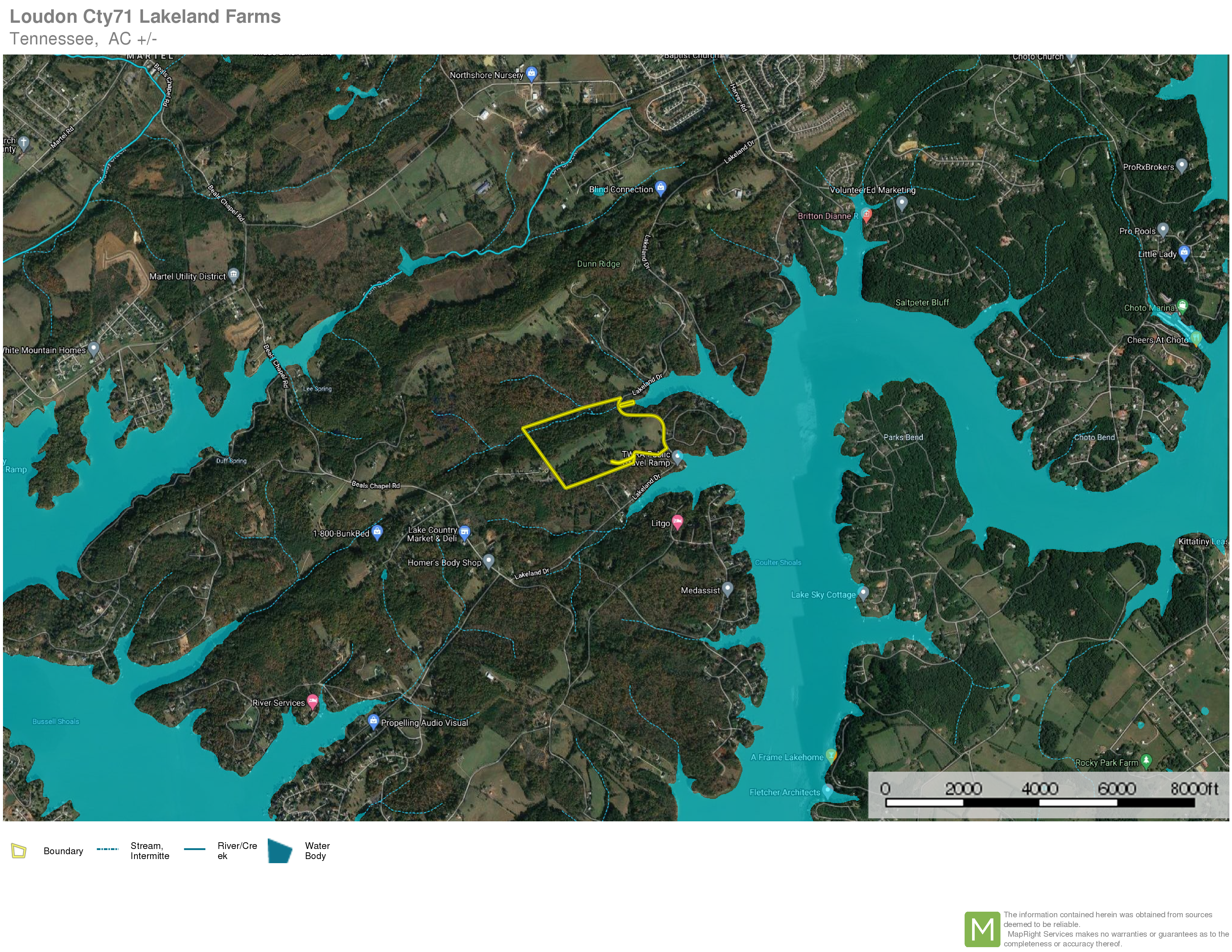Click the 1-800-BunkBed shopping pin

point(378,531)
